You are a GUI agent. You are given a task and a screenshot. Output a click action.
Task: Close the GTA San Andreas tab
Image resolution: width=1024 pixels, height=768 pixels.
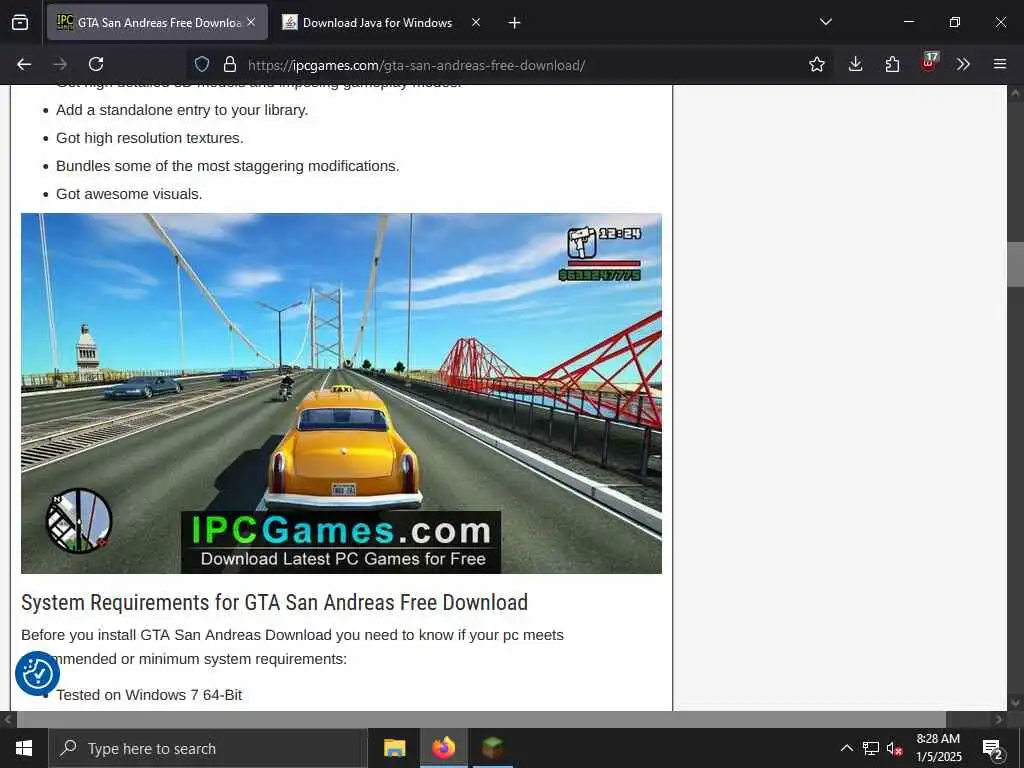click(251, 22)
